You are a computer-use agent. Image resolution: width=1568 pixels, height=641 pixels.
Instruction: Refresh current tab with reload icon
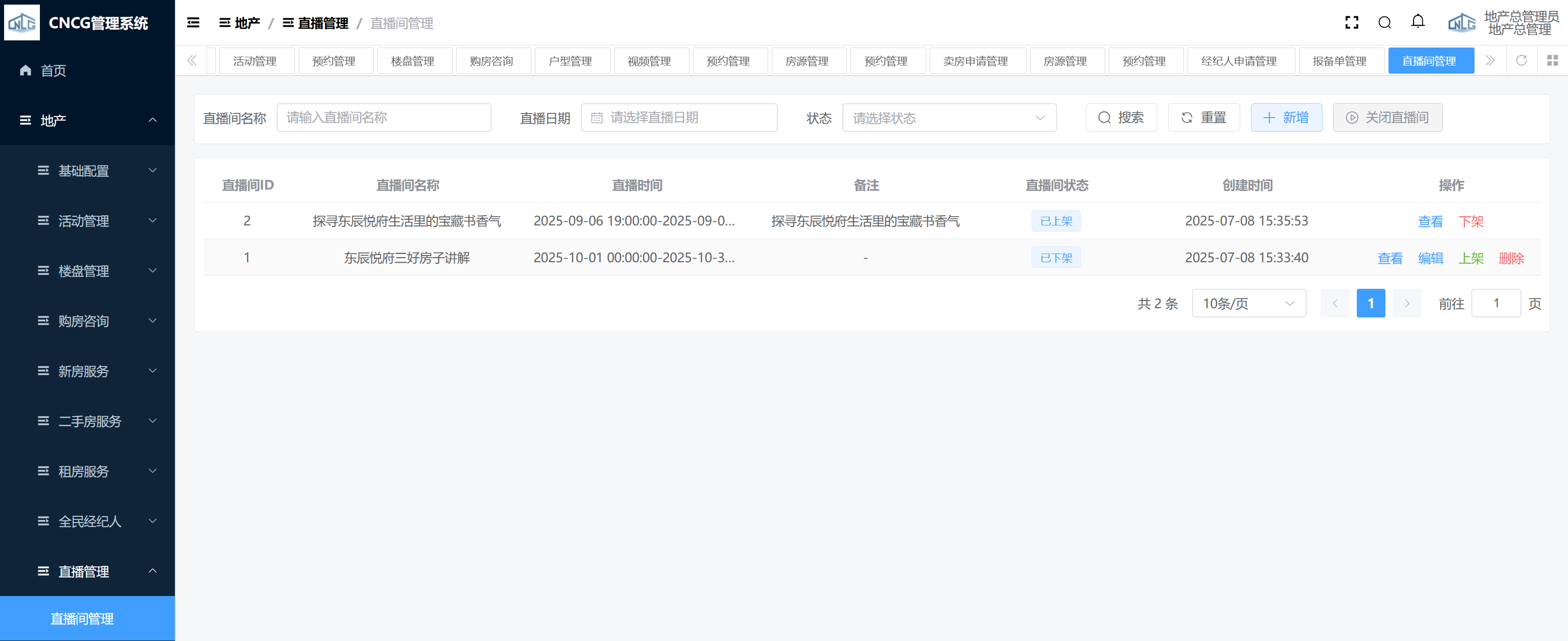(1521, 61)
